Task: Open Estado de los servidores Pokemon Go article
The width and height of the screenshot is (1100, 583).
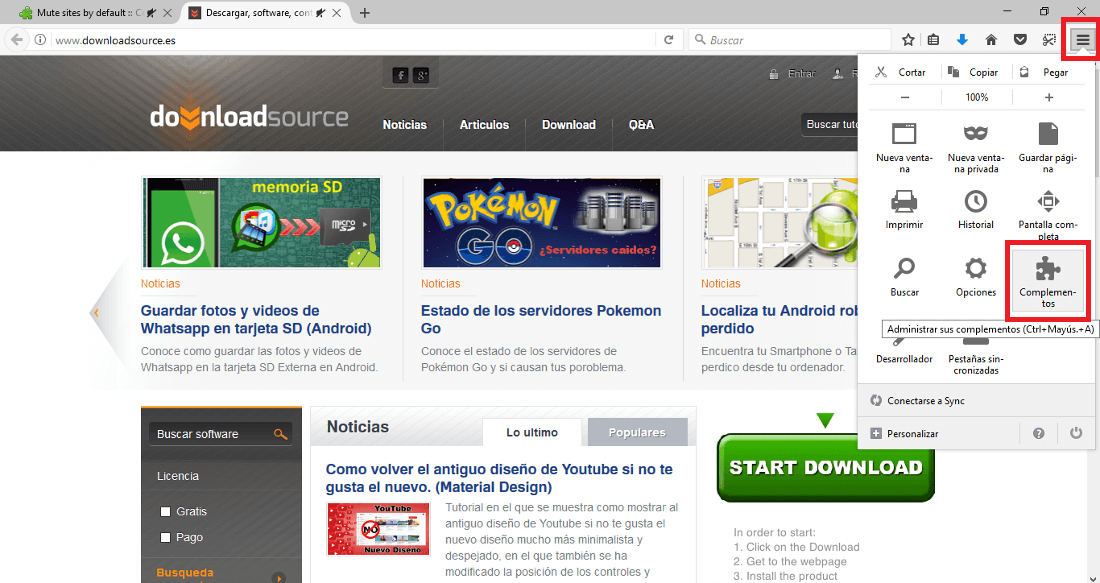Action: pos(541,319)
